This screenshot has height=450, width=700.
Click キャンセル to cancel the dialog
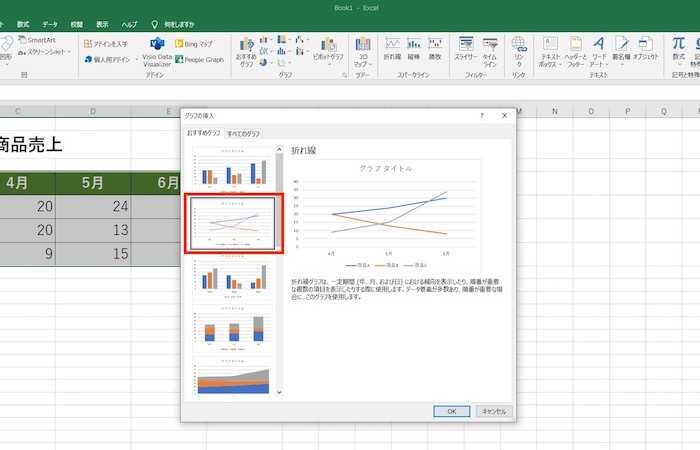coord(494,411)
